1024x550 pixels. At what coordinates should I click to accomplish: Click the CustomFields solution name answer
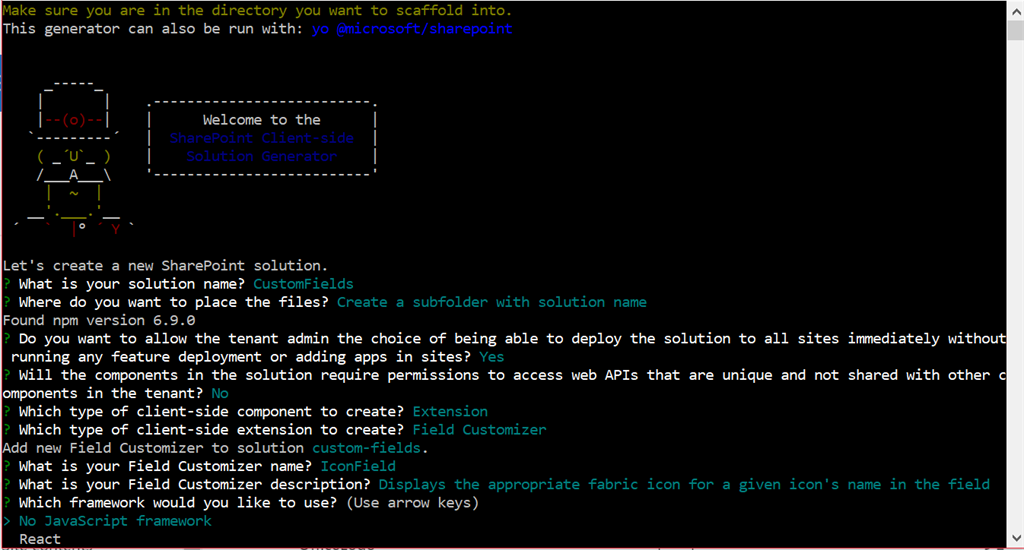click(303, 284)
